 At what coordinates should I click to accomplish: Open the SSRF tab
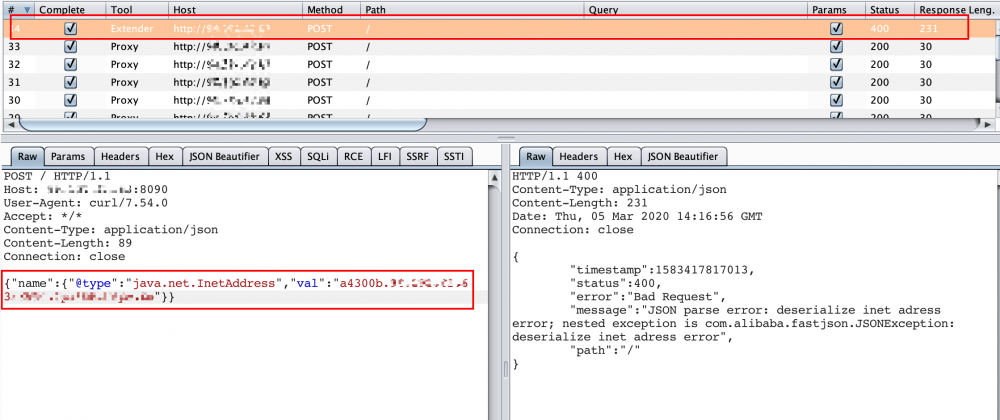[418, 156]
